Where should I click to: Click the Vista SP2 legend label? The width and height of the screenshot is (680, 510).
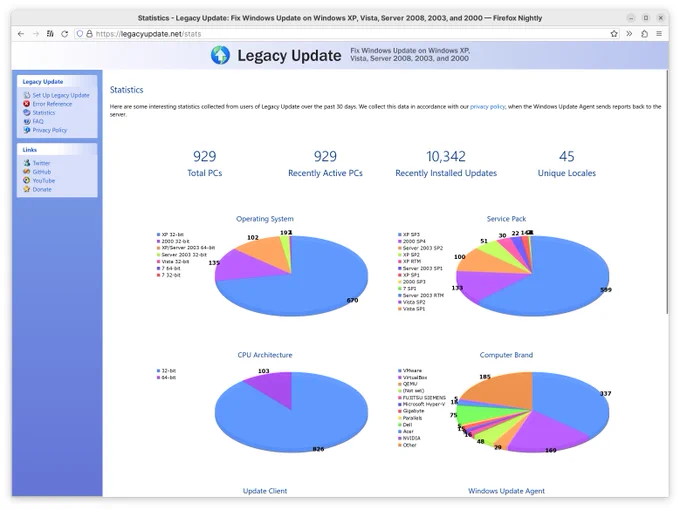click(x=414, y=302)
